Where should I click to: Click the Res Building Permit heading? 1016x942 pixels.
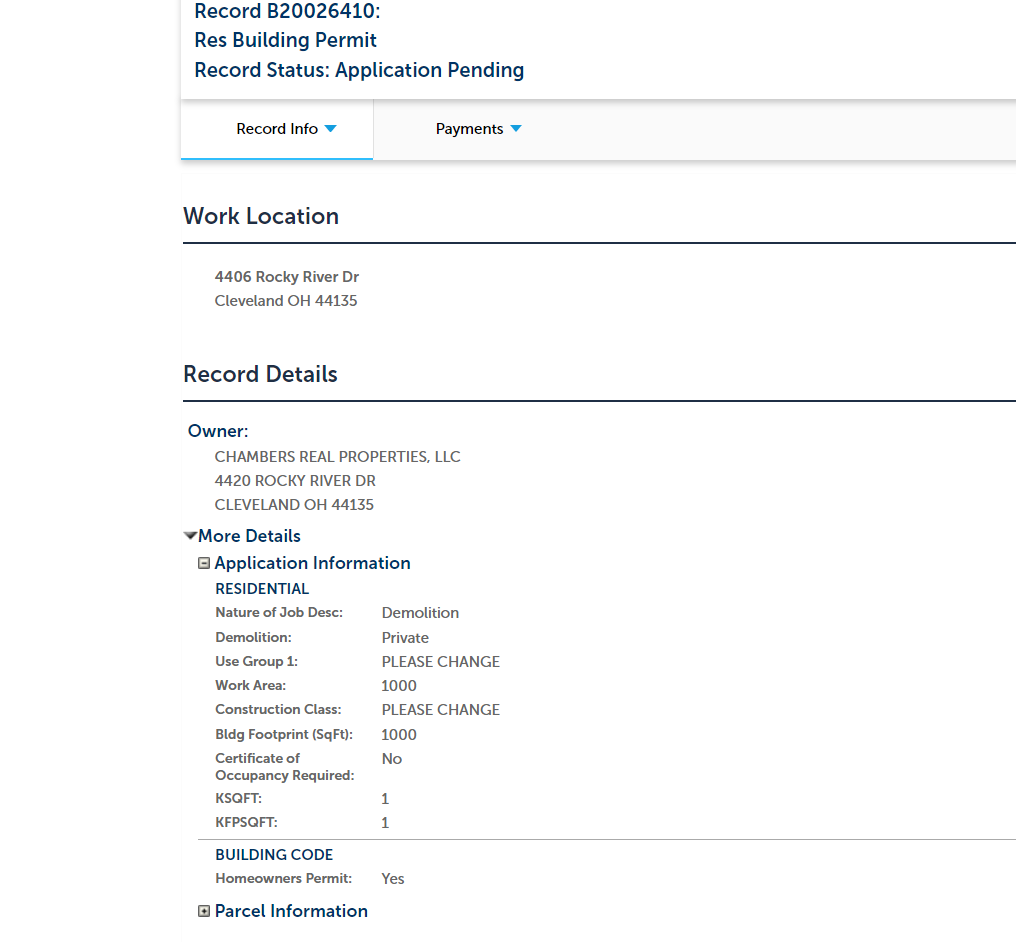coord(285,40)
